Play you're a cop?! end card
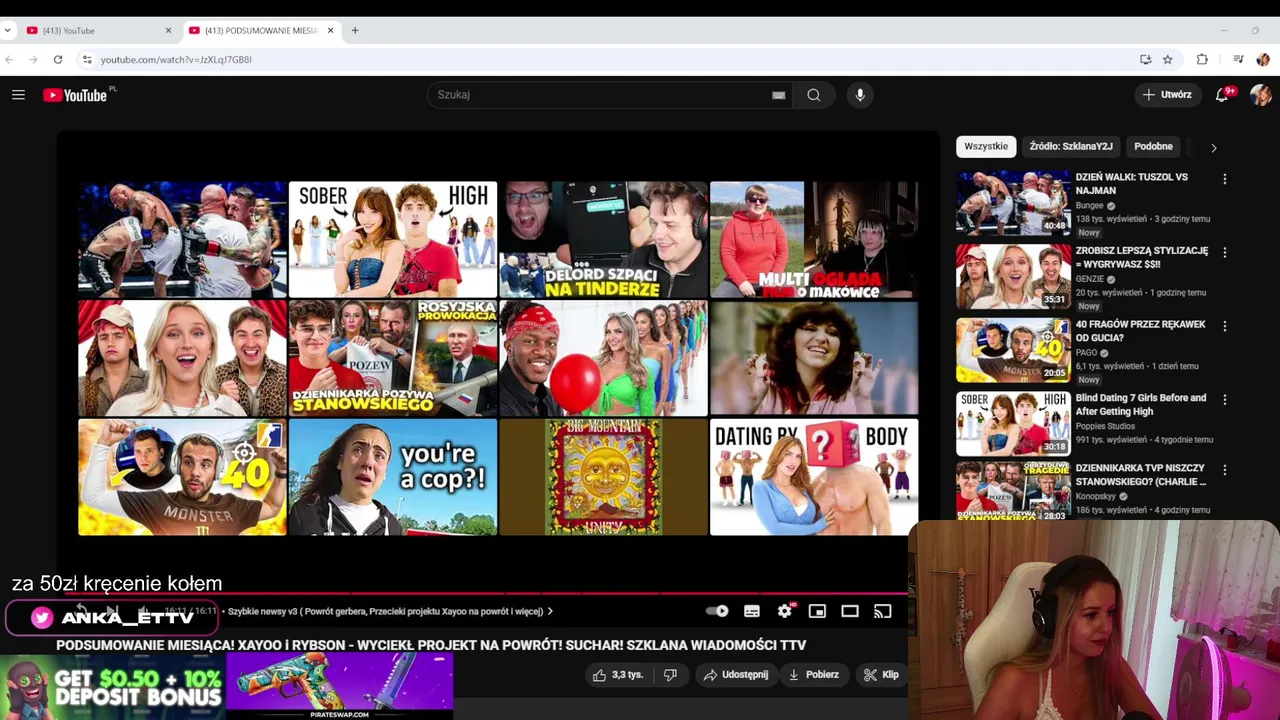1280x720 pixels. click(x=393, y=477)
